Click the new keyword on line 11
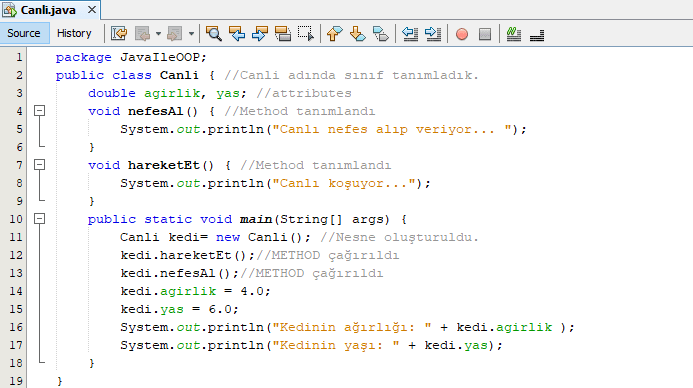The height and width of the screenshot is (388, 693). (x=228, y=237)
